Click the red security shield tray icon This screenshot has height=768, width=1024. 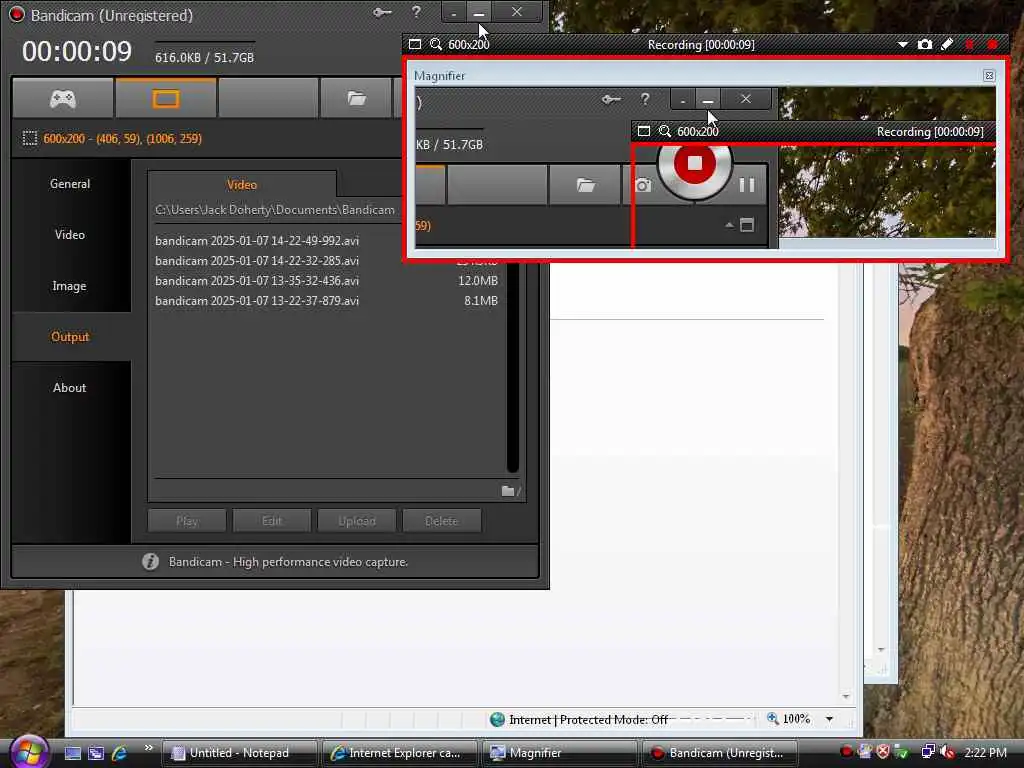pos(883,752)
